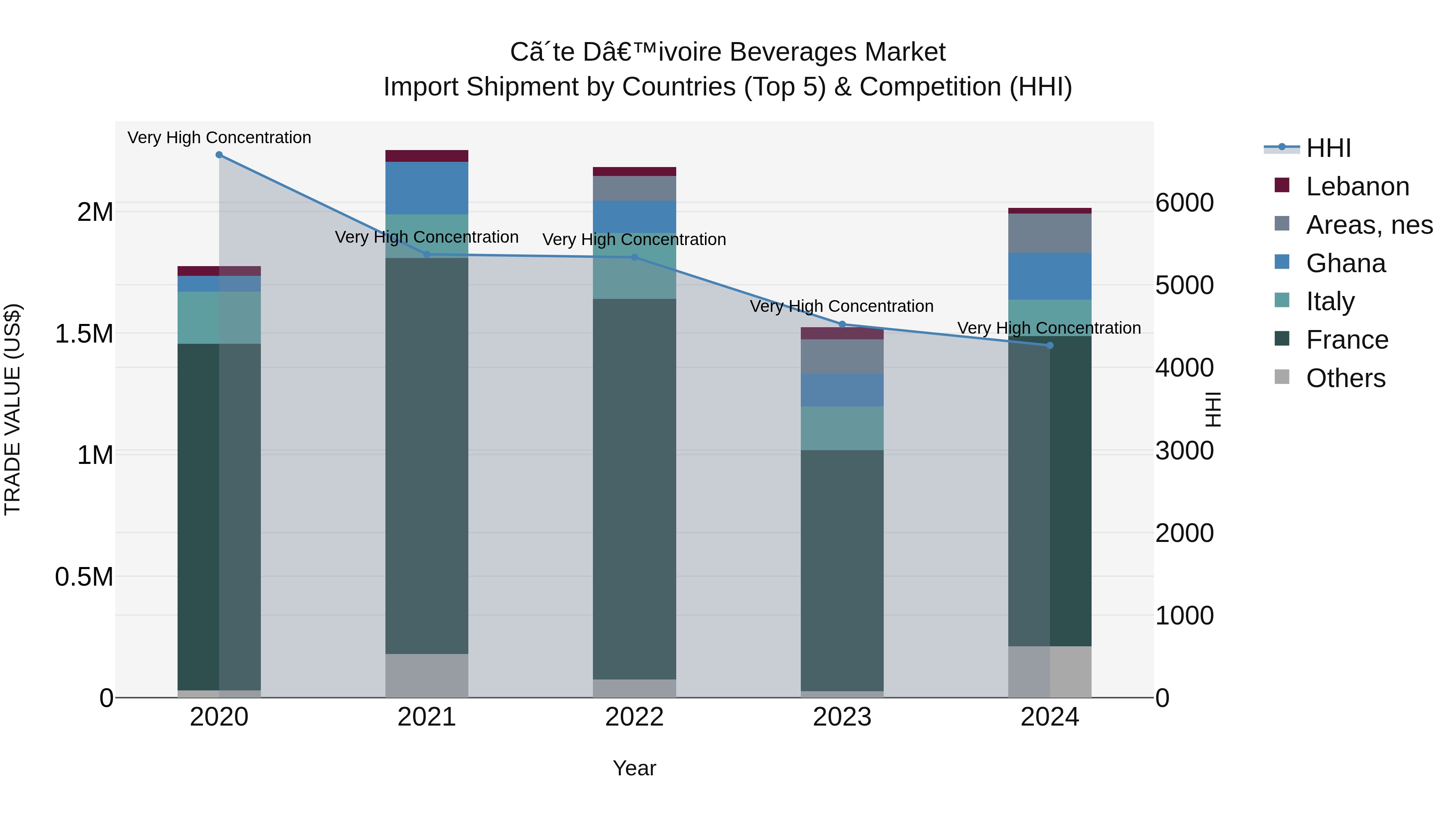Click the Italy segment of 2023 bar
Viewport: 1456px width, 819px height.
point(842,428)
